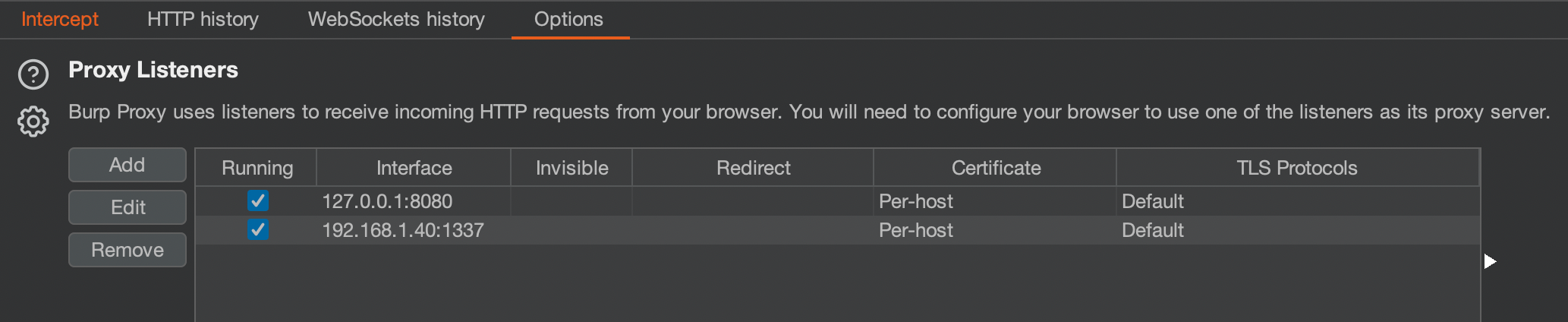
Task: Open the Proxy Listeners help icon
Action: [33, 74]
